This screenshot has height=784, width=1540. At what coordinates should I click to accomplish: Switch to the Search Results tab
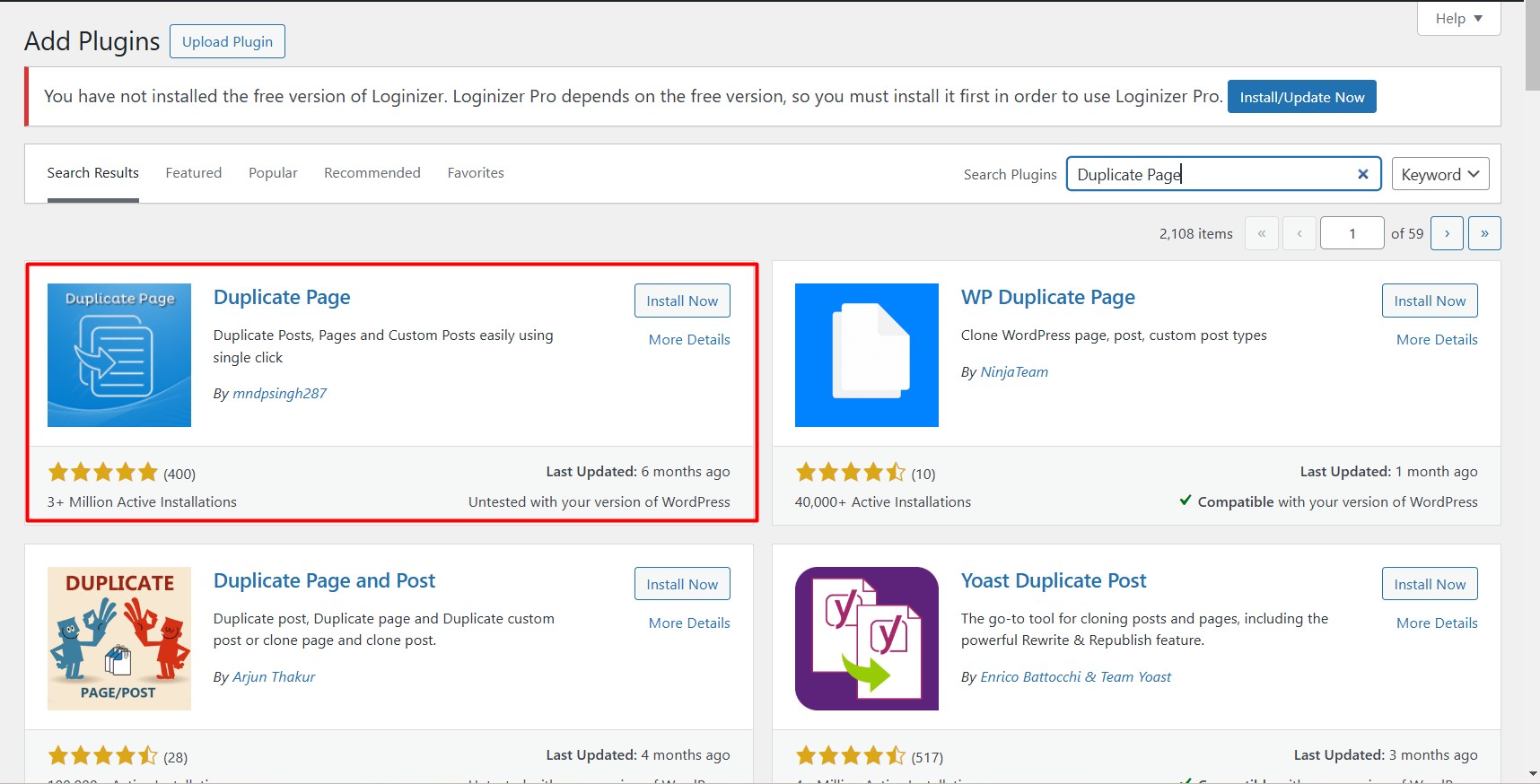click(x=93, y=173)
